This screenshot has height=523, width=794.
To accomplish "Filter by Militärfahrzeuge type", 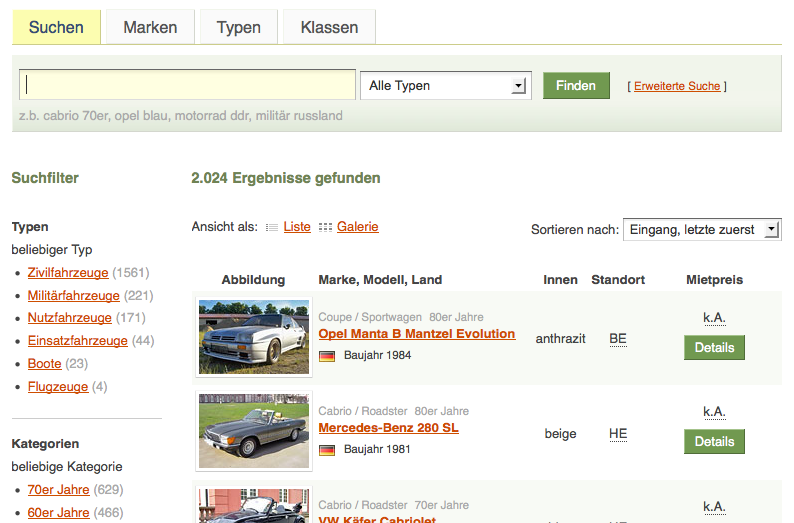I will pyautogui.click(x=74, y=295).
